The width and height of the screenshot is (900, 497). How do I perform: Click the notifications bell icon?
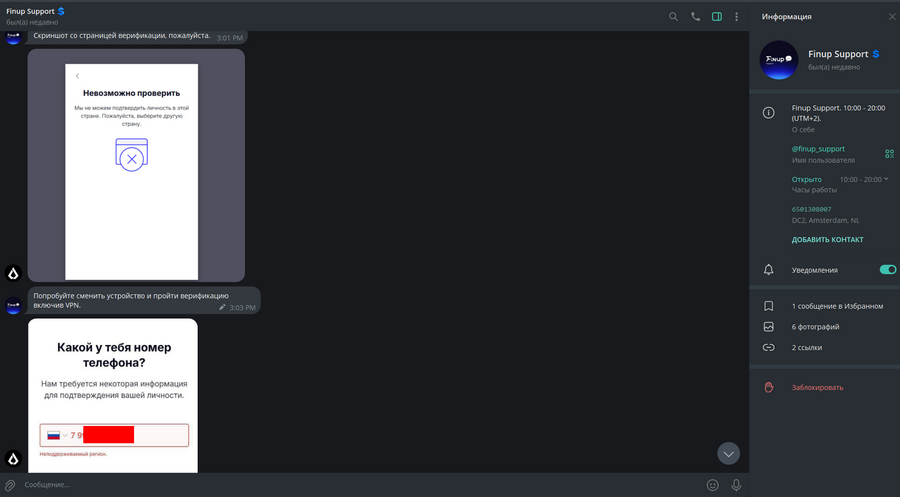769,270
